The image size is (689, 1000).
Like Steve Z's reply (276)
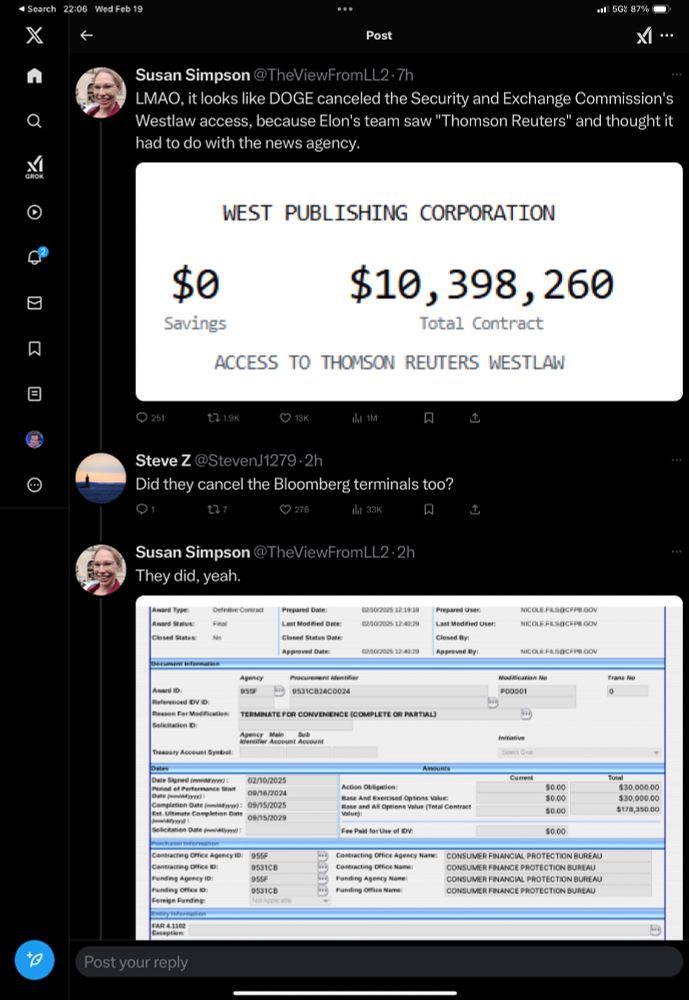click(x=294, y=509)
